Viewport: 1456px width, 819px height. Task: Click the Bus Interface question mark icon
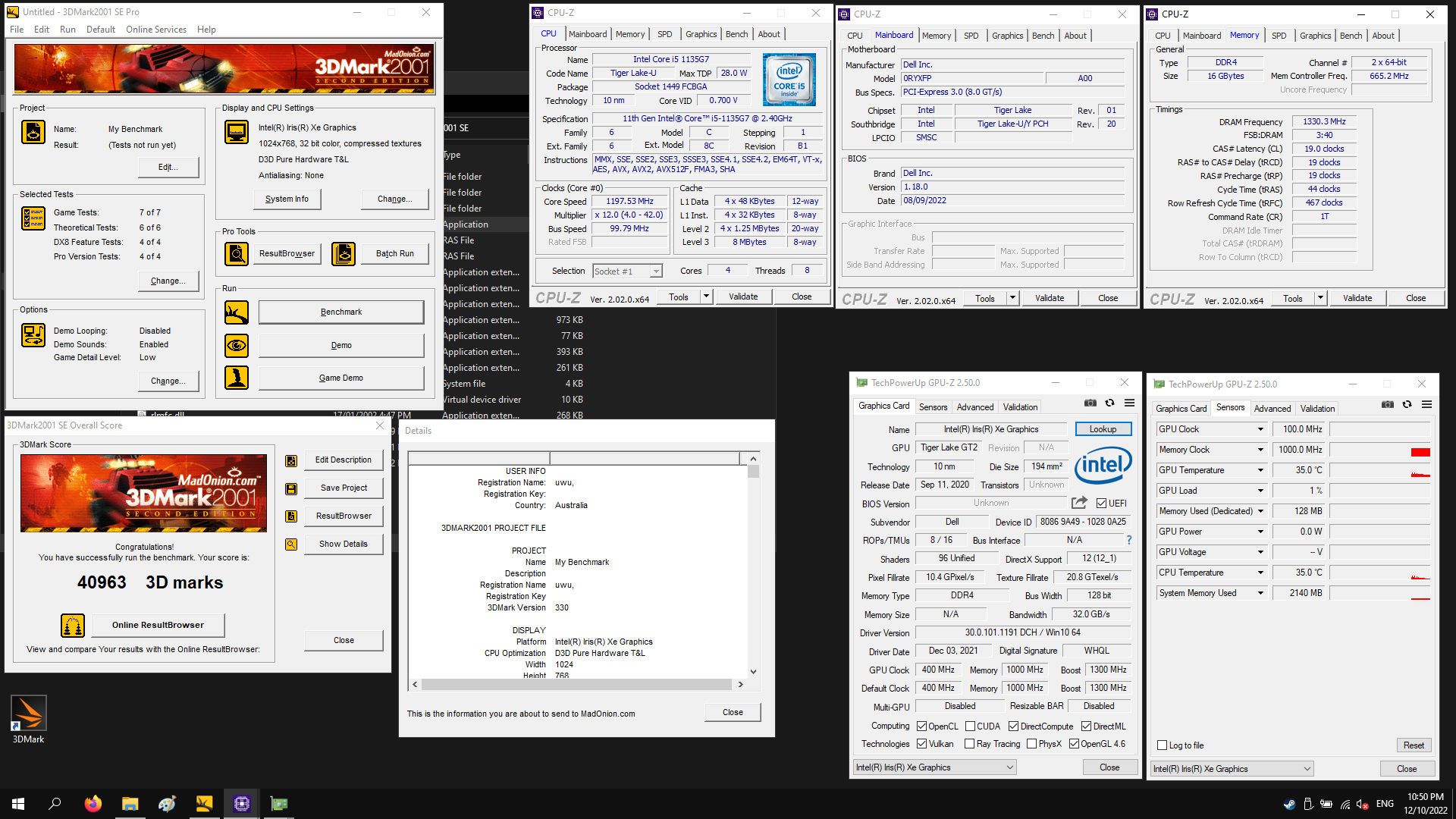pos(1129,540)
